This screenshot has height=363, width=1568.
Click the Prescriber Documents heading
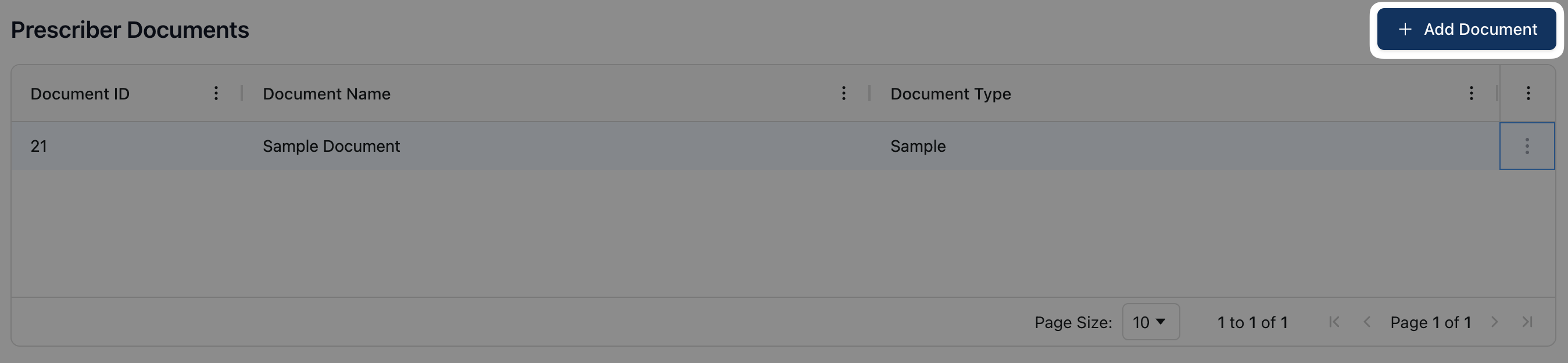130,30
